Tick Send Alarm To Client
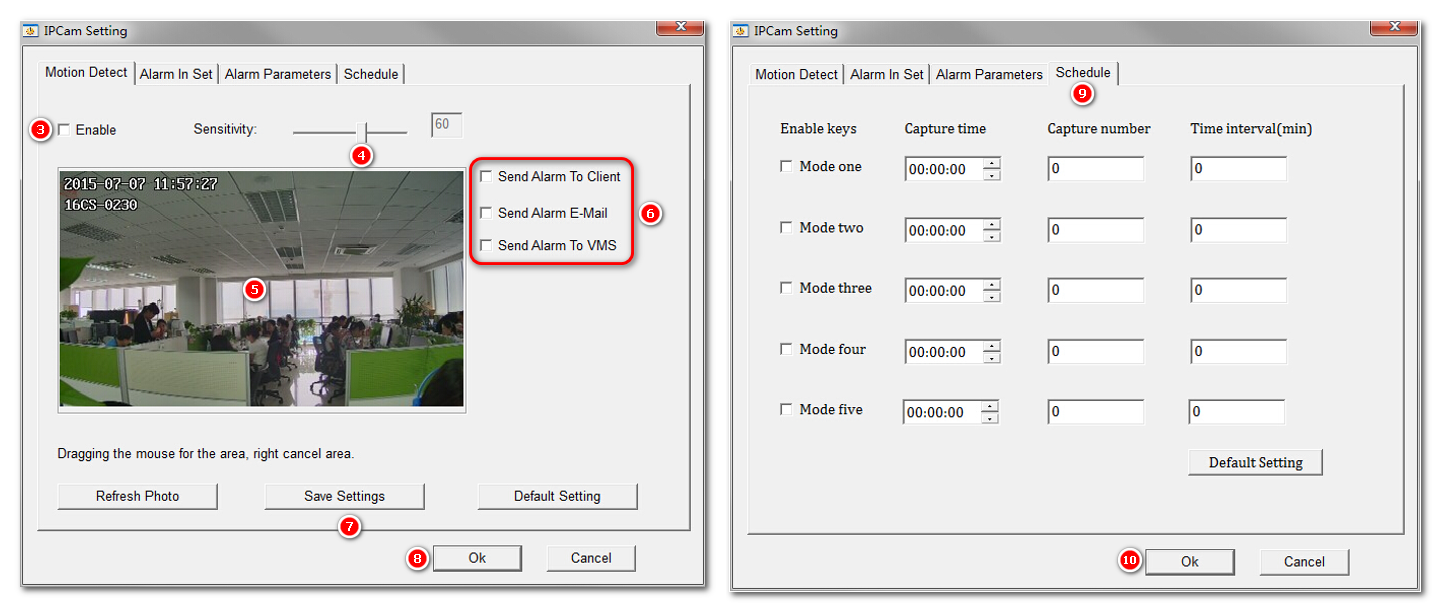 pos(486,177)
